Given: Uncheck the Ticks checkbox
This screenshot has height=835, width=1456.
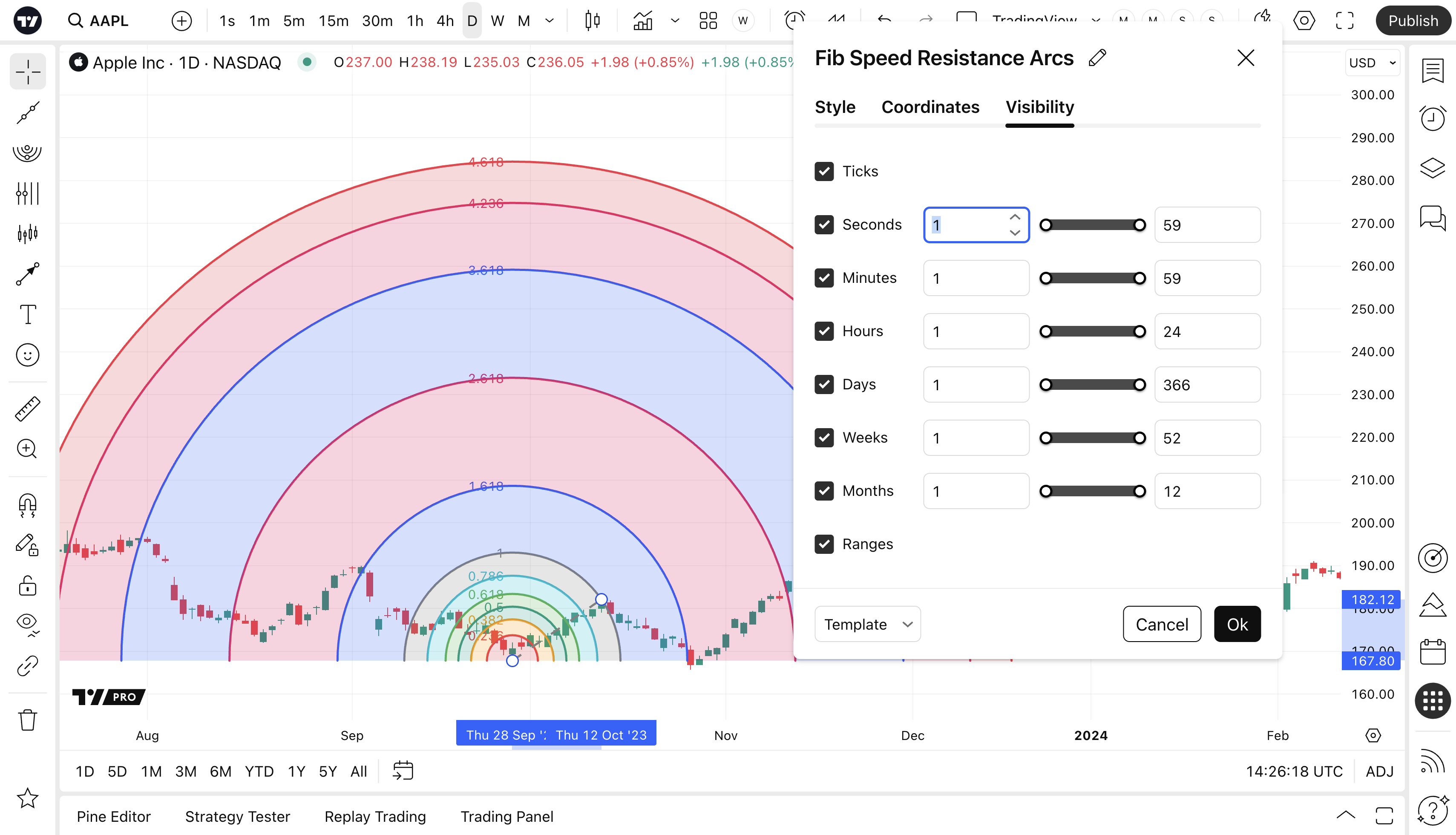Looking at the screenshot, I should 824,171.
